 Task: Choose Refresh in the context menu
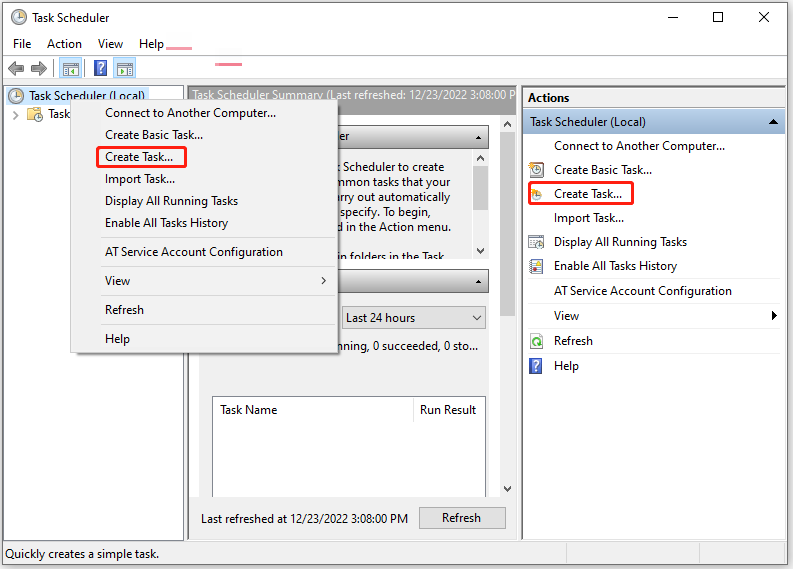pos(124,310)
